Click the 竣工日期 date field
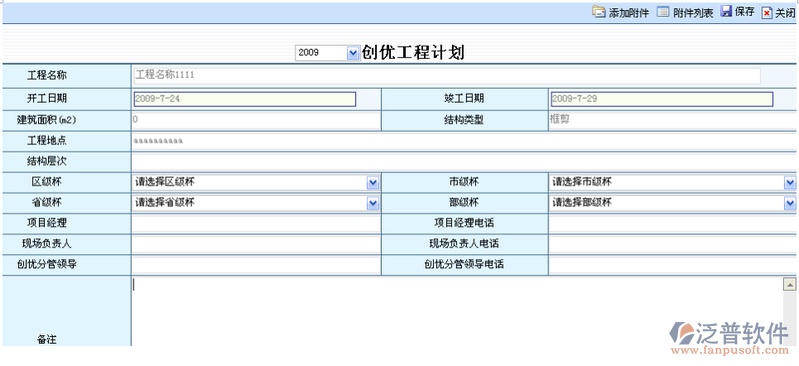The height and width of the screenshot is (366, 799). [x=662, y=99]
